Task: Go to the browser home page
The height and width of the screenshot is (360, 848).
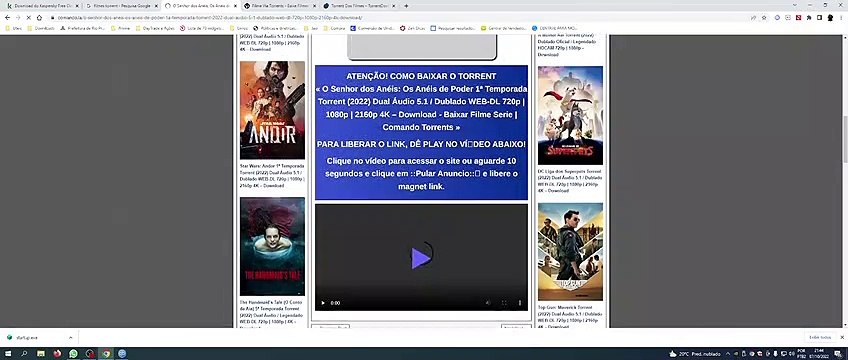Action: 39,17
